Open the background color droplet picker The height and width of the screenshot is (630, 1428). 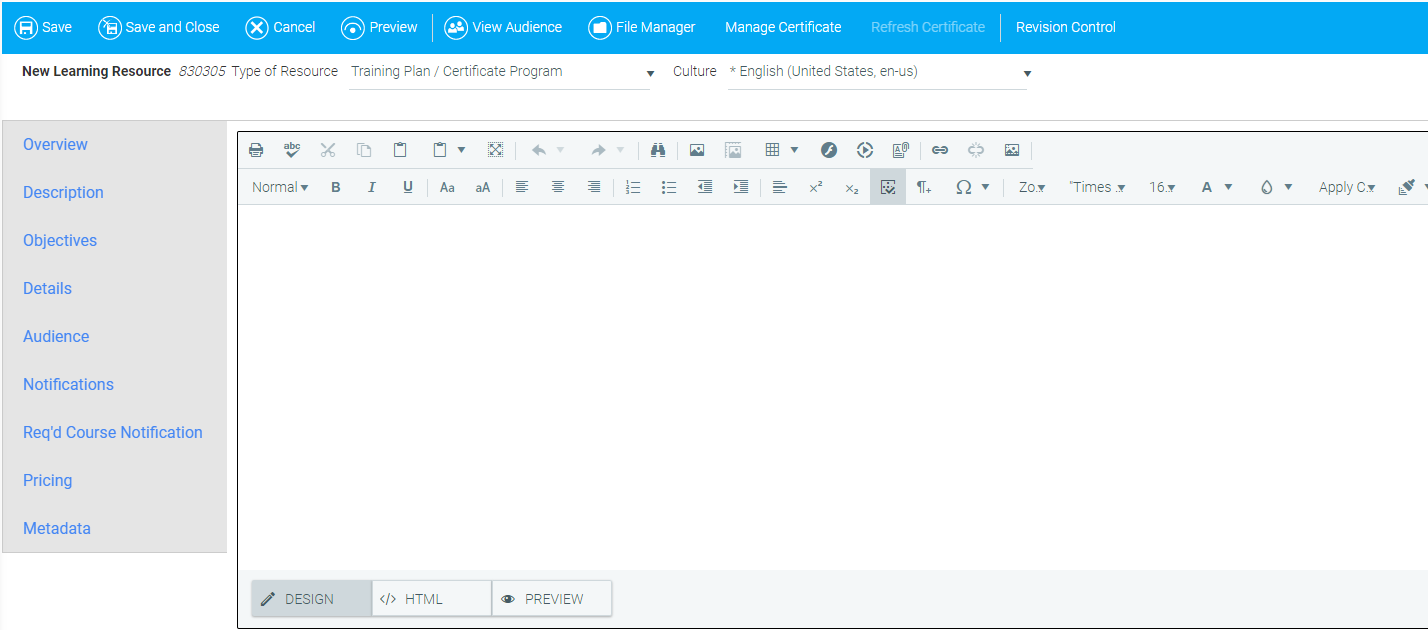point(1267,187)
